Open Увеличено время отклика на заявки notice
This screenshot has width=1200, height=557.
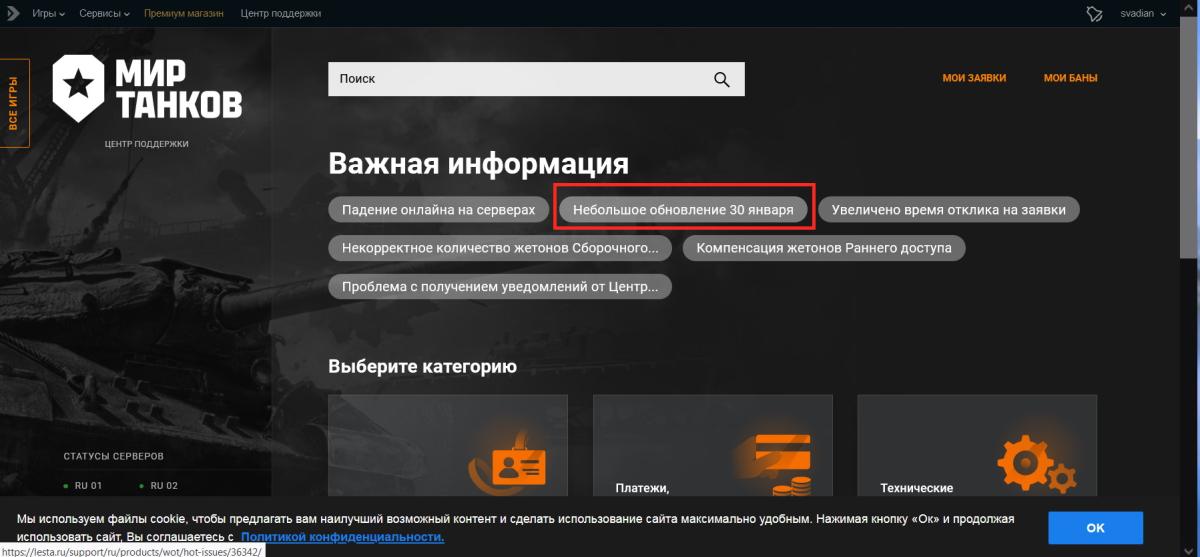pos(949,210)
